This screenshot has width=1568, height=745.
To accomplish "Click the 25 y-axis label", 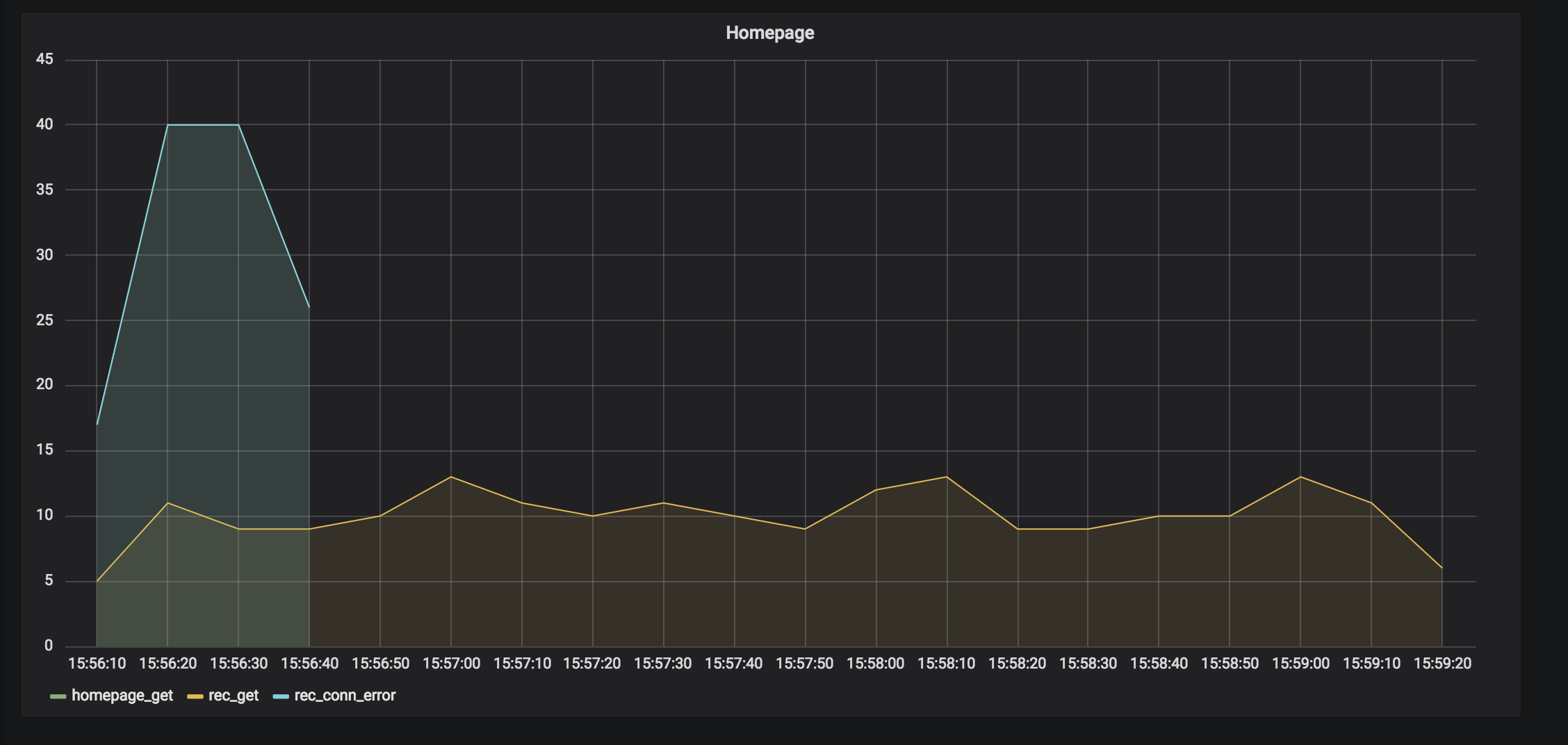I will [44, 320].
